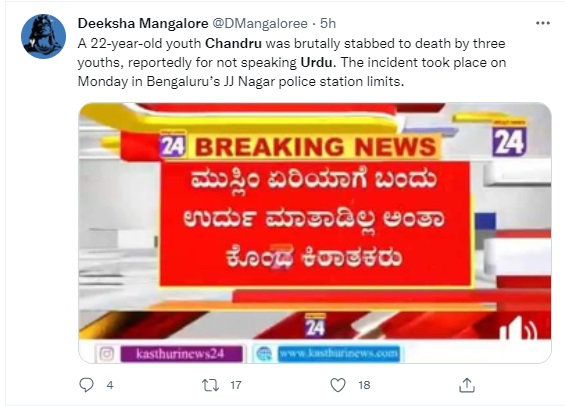Play the Breaking News video thumbnail
Screen dimensions: 565x406
tap(315, 233)
